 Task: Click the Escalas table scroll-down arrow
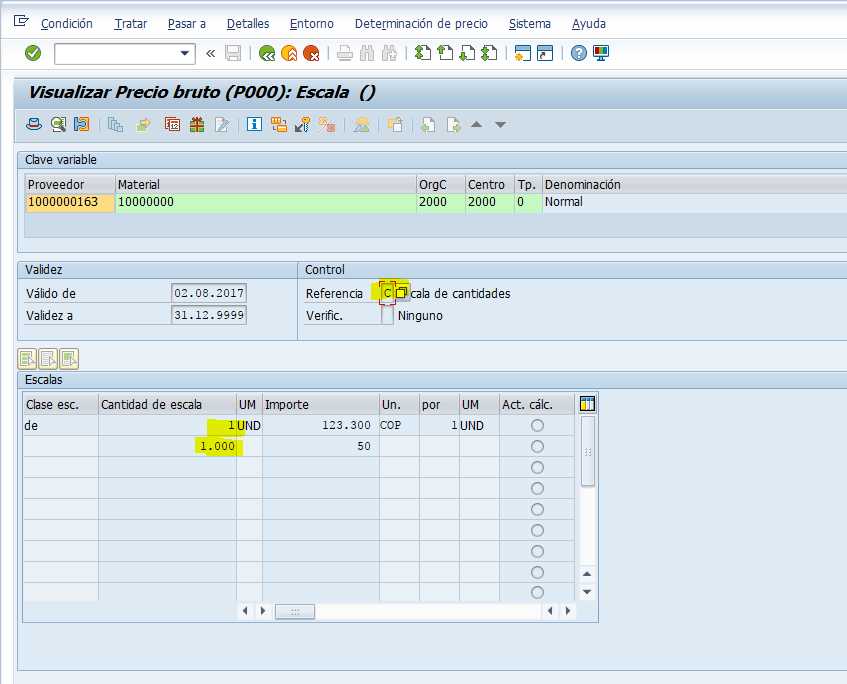[x=587, y=592]
